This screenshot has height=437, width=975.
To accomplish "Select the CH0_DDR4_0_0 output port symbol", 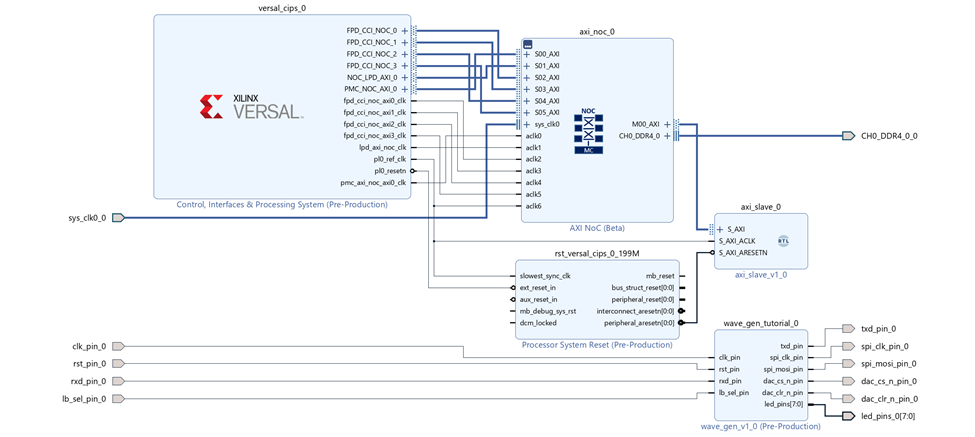I will click(848, 136).
